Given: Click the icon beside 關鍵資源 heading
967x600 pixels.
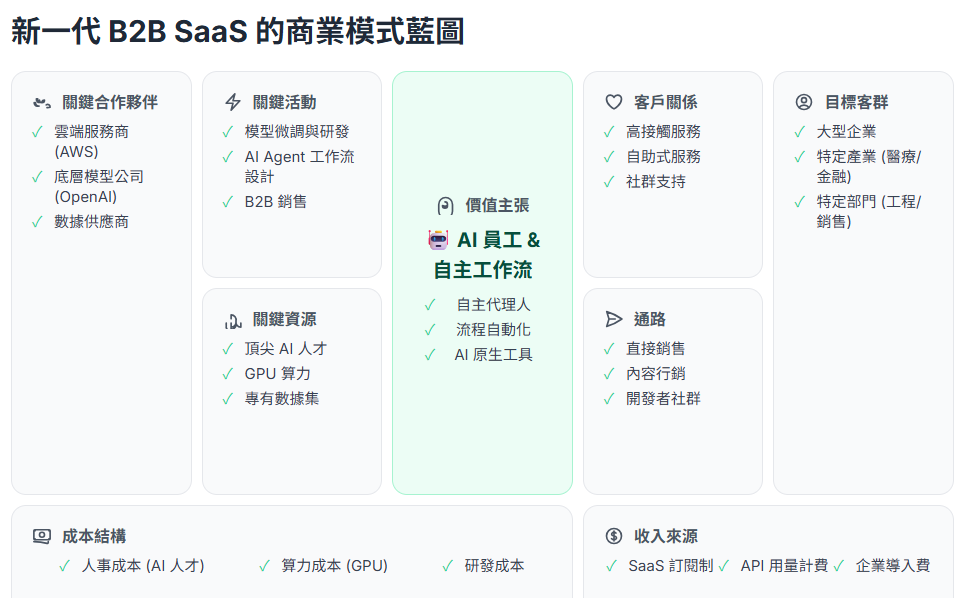Looking at the screenshot, I should pyautogui.click(x=233, y=320).
